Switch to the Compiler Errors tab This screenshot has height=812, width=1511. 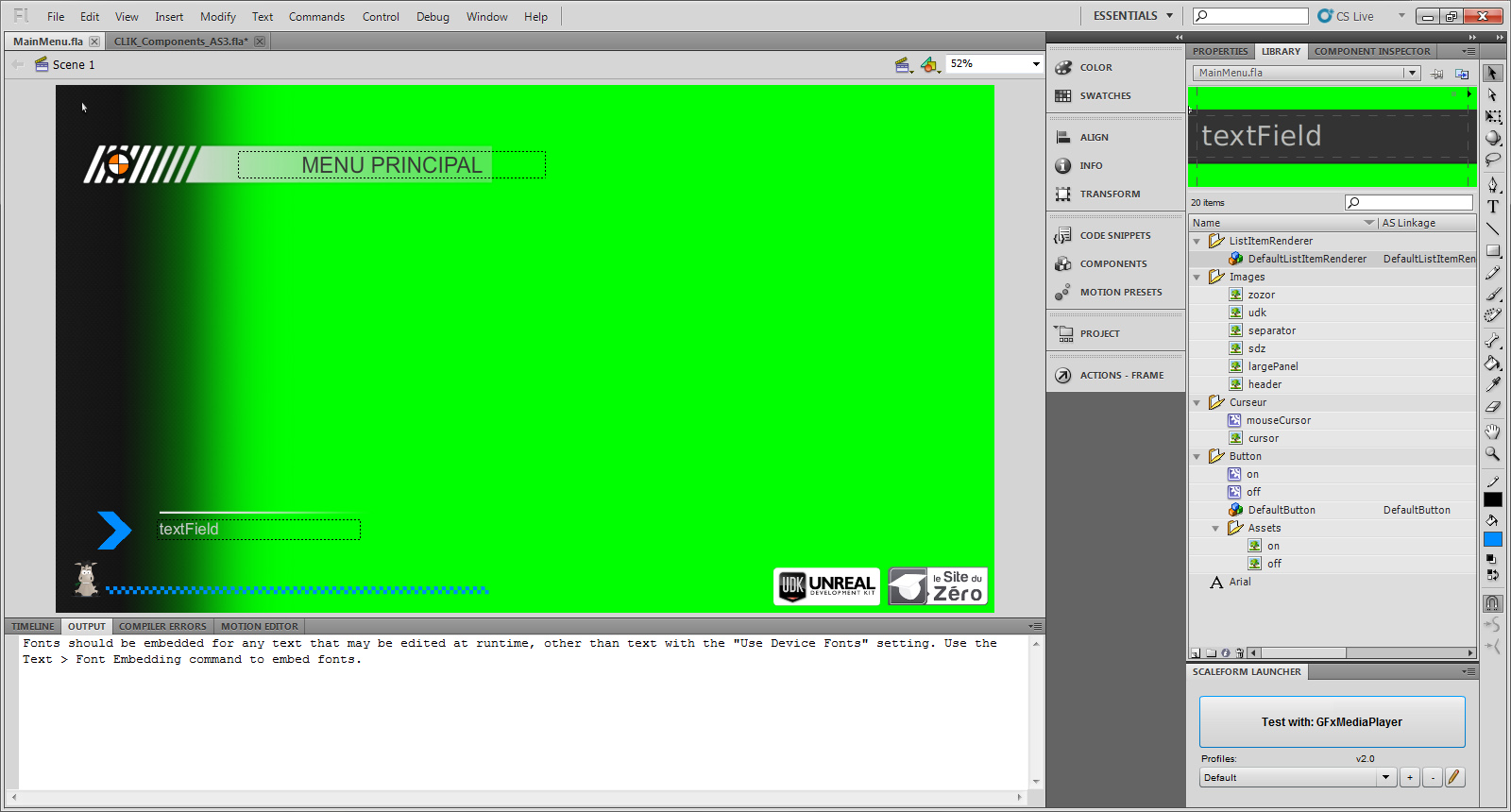point(162,626)
